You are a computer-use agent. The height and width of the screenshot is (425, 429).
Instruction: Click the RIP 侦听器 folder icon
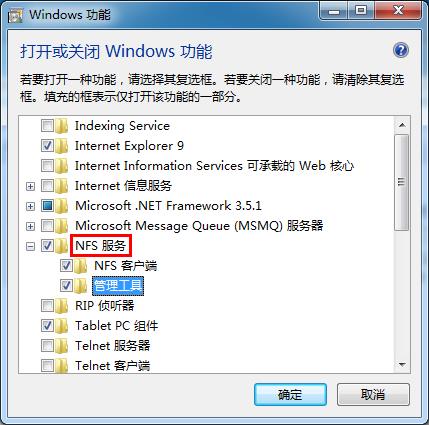click(62, 306)
